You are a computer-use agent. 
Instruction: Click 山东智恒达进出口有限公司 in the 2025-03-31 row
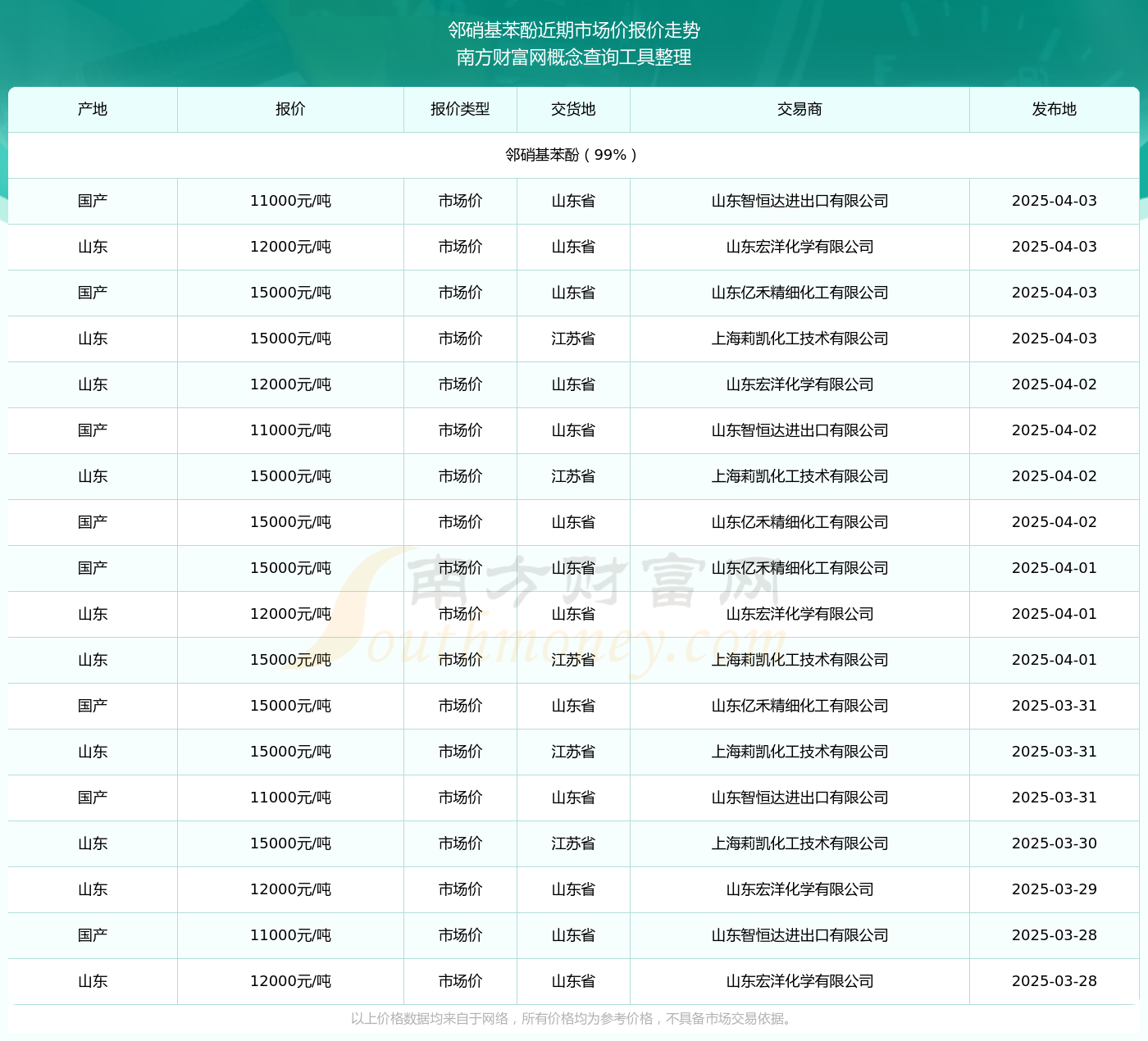coord(799,798)
